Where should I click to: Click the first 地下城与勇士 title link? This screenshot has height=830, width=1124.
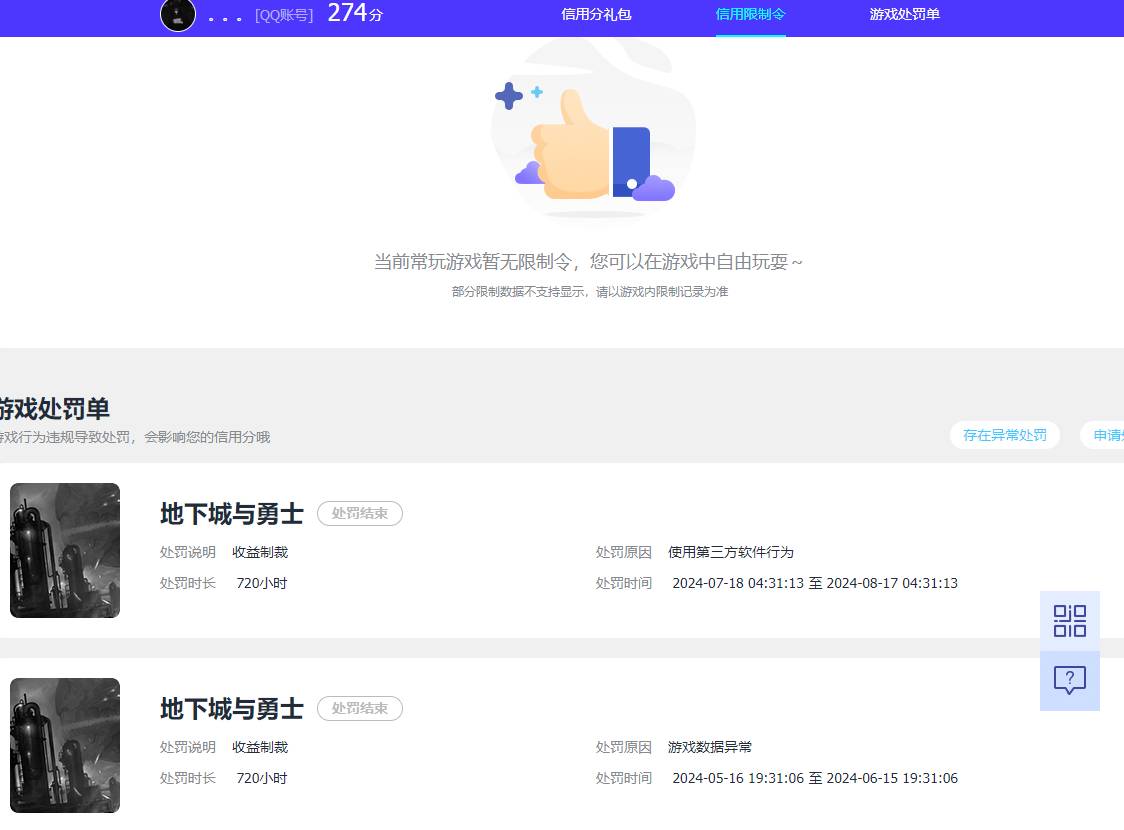tap(231, 513)
